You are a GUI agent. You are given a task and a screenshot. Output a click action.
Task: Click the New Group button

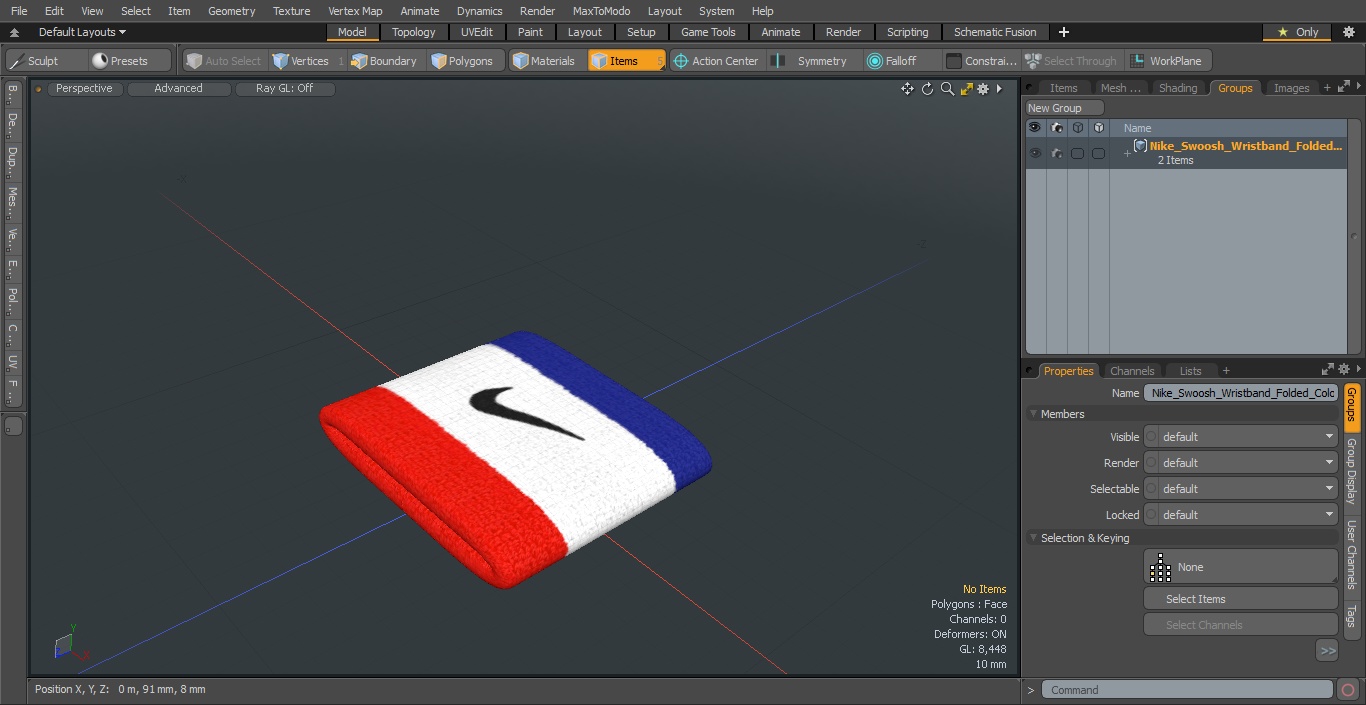(x=1064, y=108)
